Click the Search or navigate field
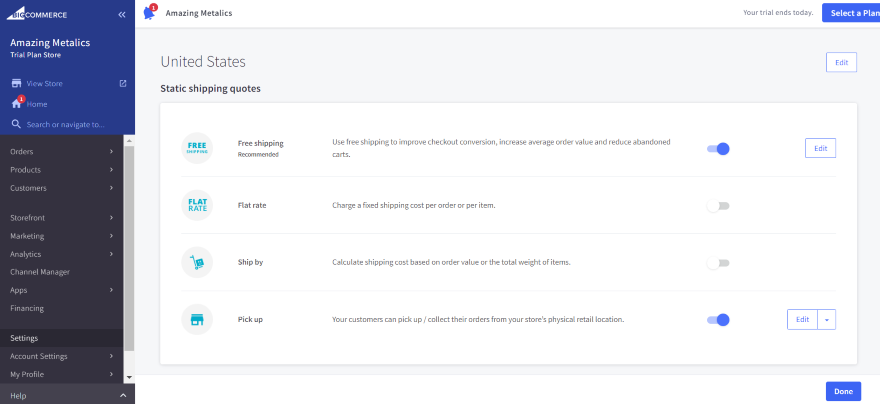 66,125
